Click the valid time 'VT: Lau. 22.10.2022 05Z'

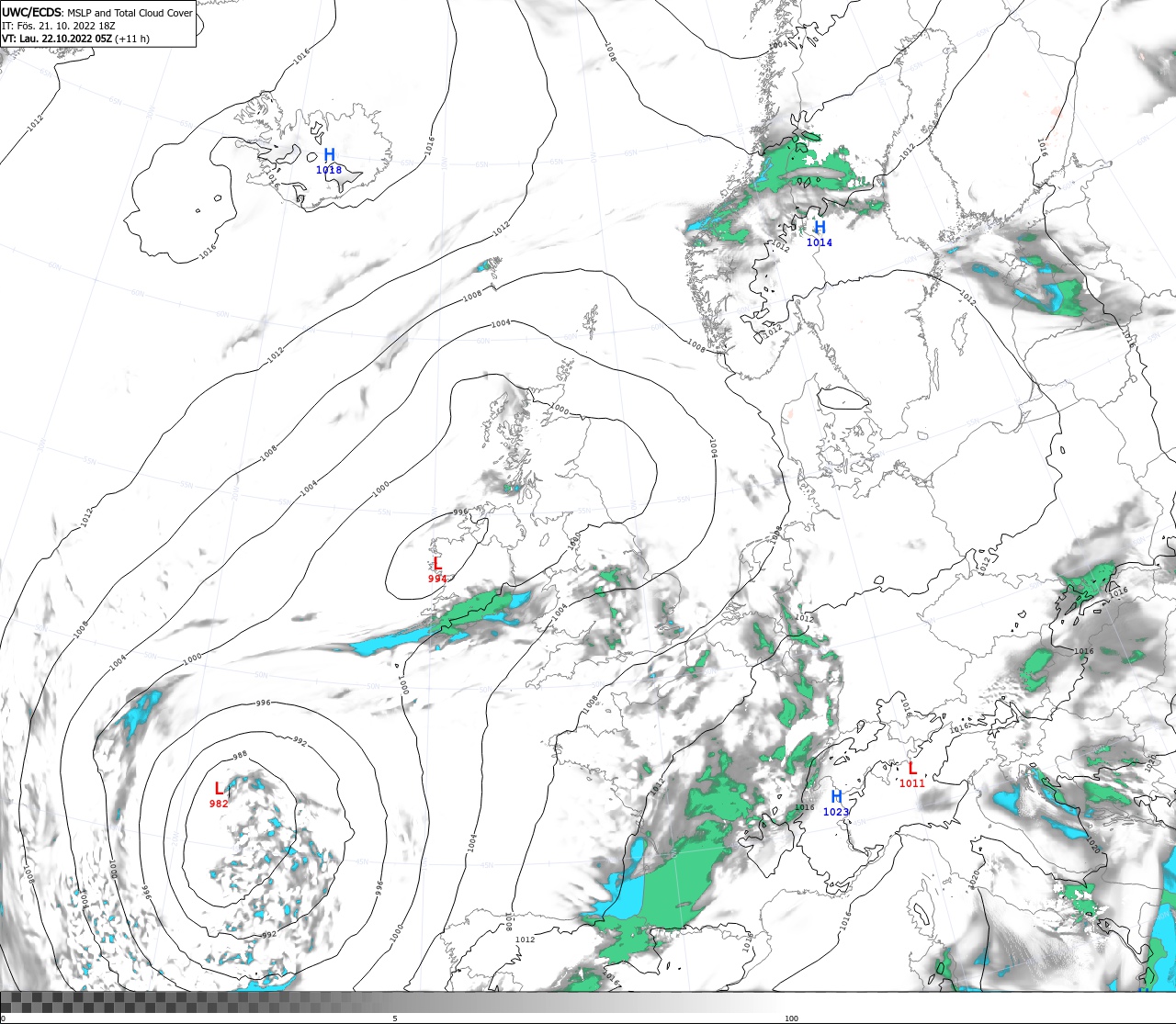pyautogui.click(x=57, y=39)
